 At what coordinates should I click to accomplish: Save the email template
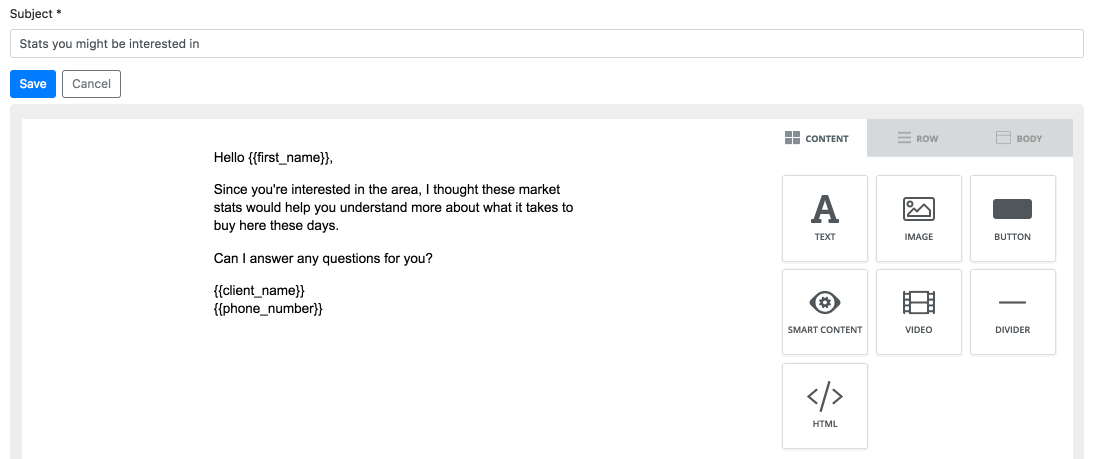point(33,84)
